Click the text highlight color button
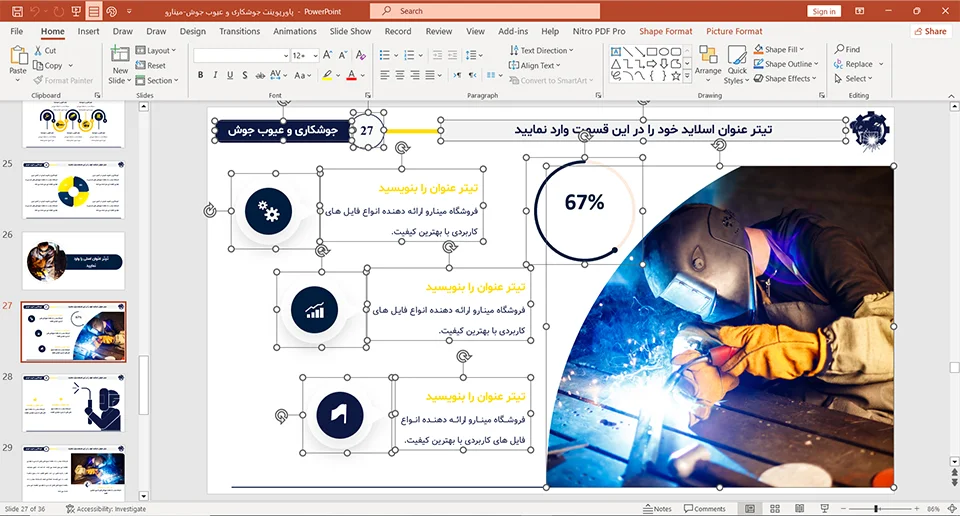The image size is (960, 516). point(328,75)
